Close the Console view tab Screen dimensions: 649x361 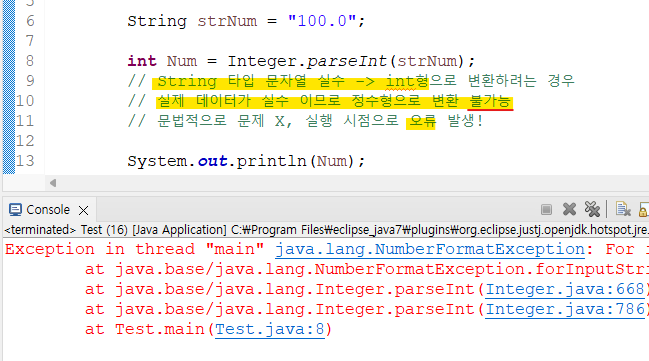pyautogui.click(x=83, y=210)
